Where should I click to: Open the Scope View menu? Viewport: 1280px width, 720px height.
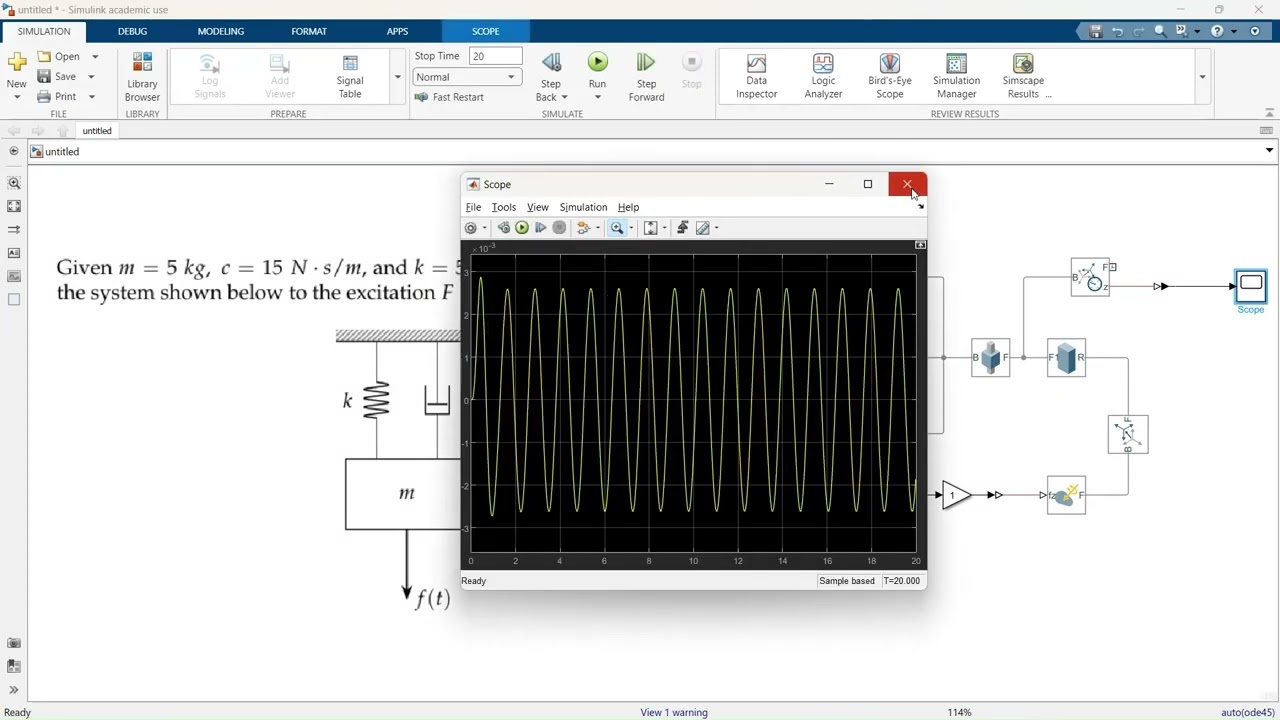[x=537, y=207]
